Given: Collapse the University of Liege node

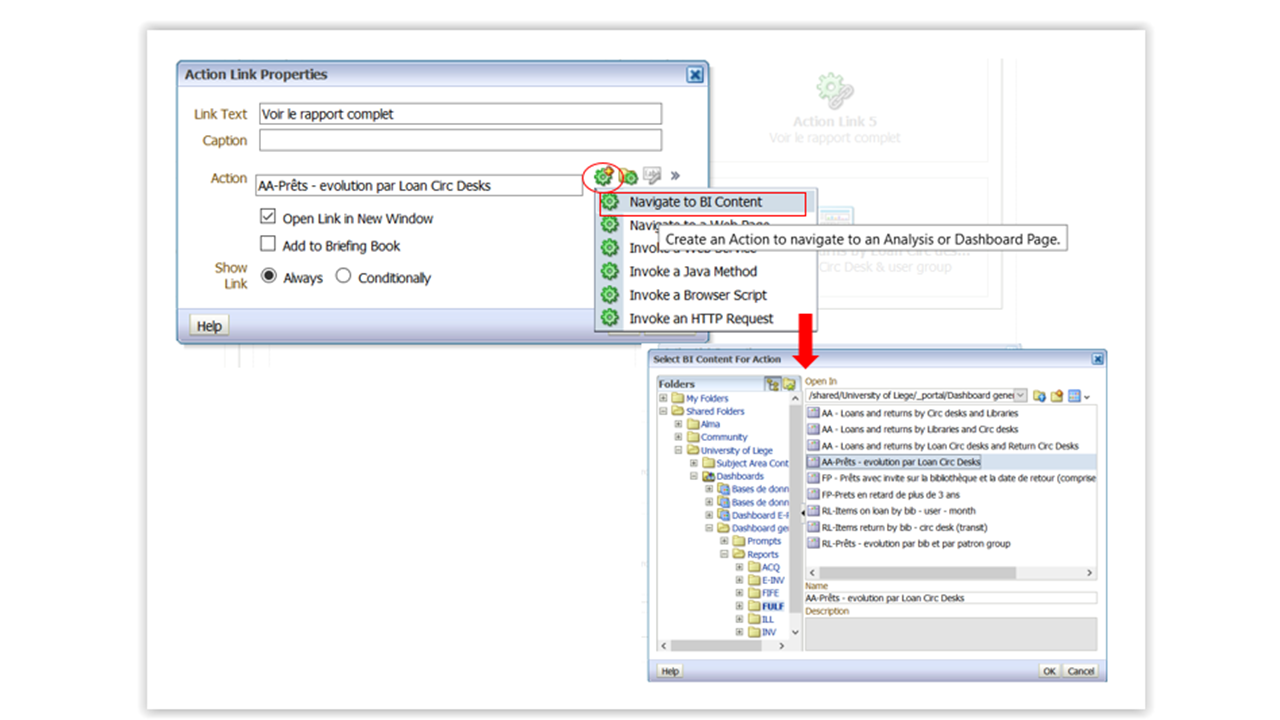Looking at the screenshot, I should point(679,450).
